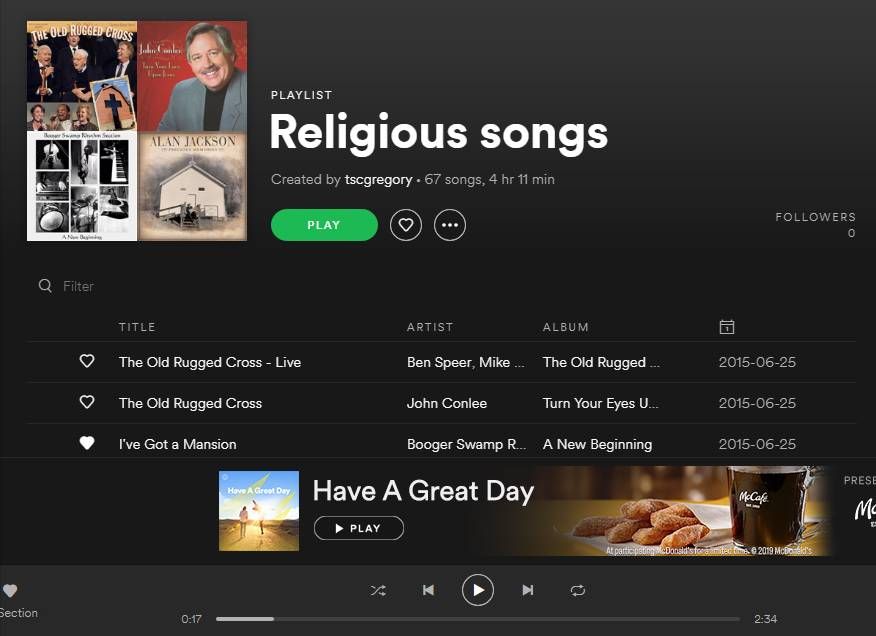
Task: Enable shuffle in the playback bar
Action: coord(378,590)
